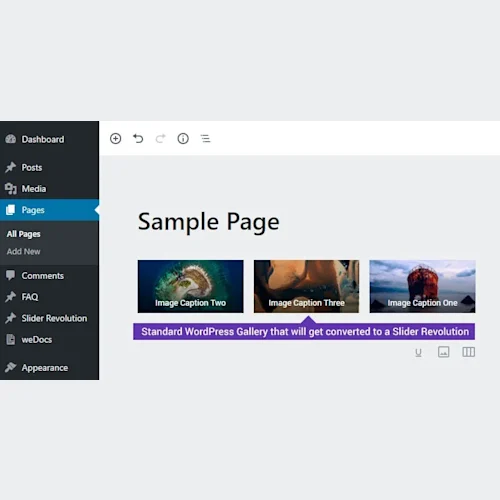This screenshot has height=500, width=500.
Task: Click the Add block plus icon
Action: coord(115,138)
